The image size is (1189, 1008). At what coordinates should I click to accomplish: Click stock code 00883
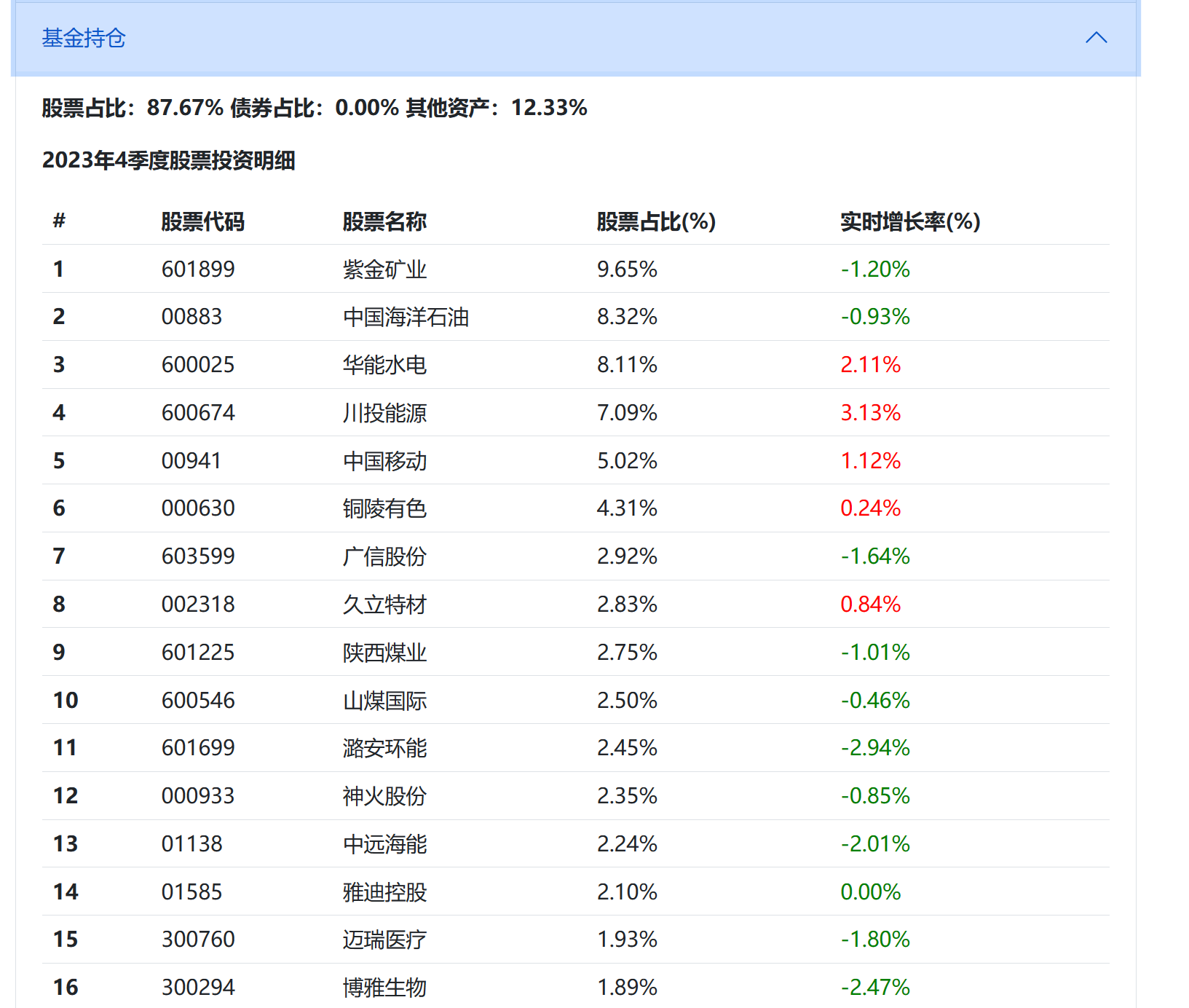coord(191,317)
